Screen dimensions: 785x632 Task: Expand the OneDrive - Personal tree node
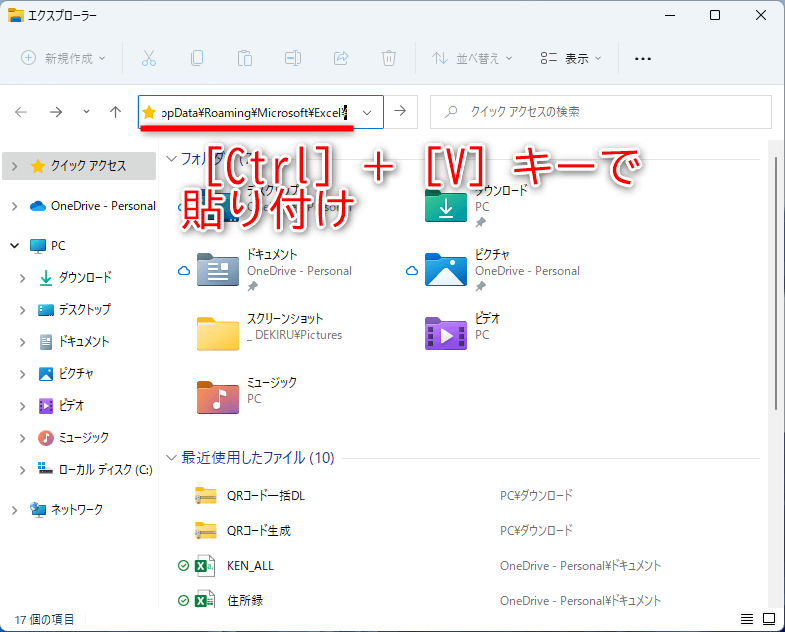pos(14,206)
